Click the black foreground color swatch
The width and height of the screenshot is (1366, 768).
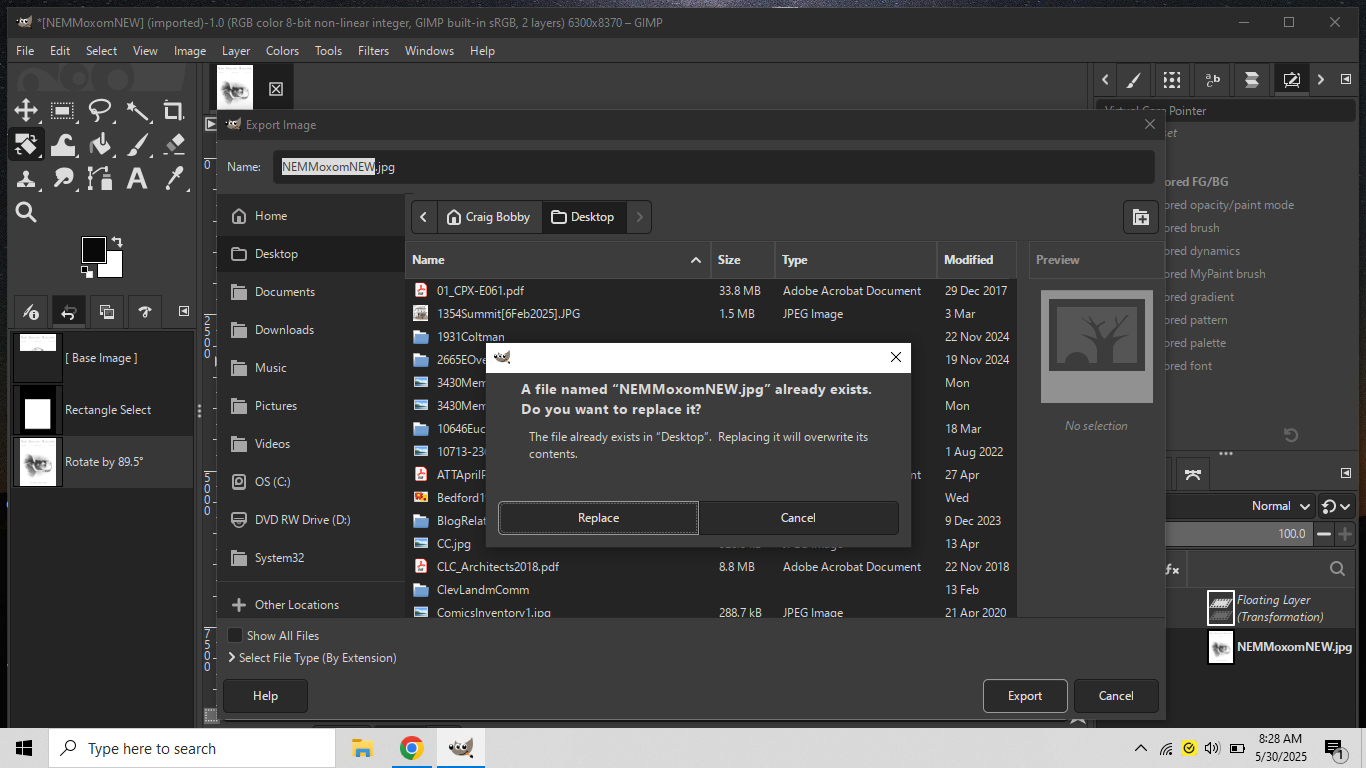coord(93,250)
